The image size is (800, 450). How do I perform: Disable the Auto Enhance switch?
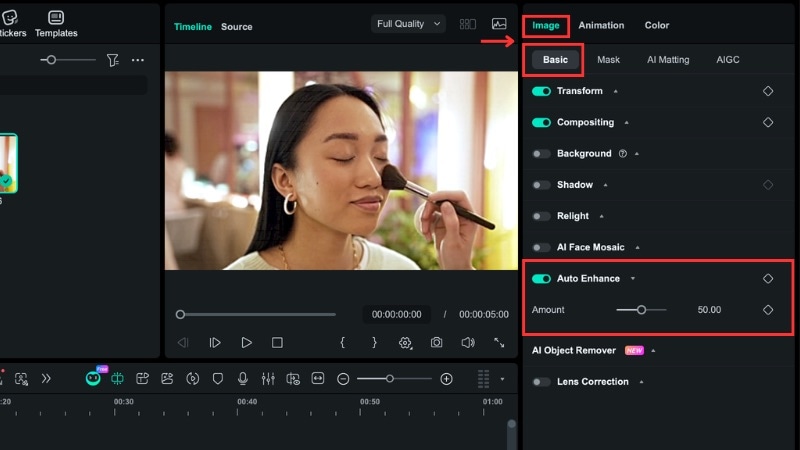pos(541,279)
